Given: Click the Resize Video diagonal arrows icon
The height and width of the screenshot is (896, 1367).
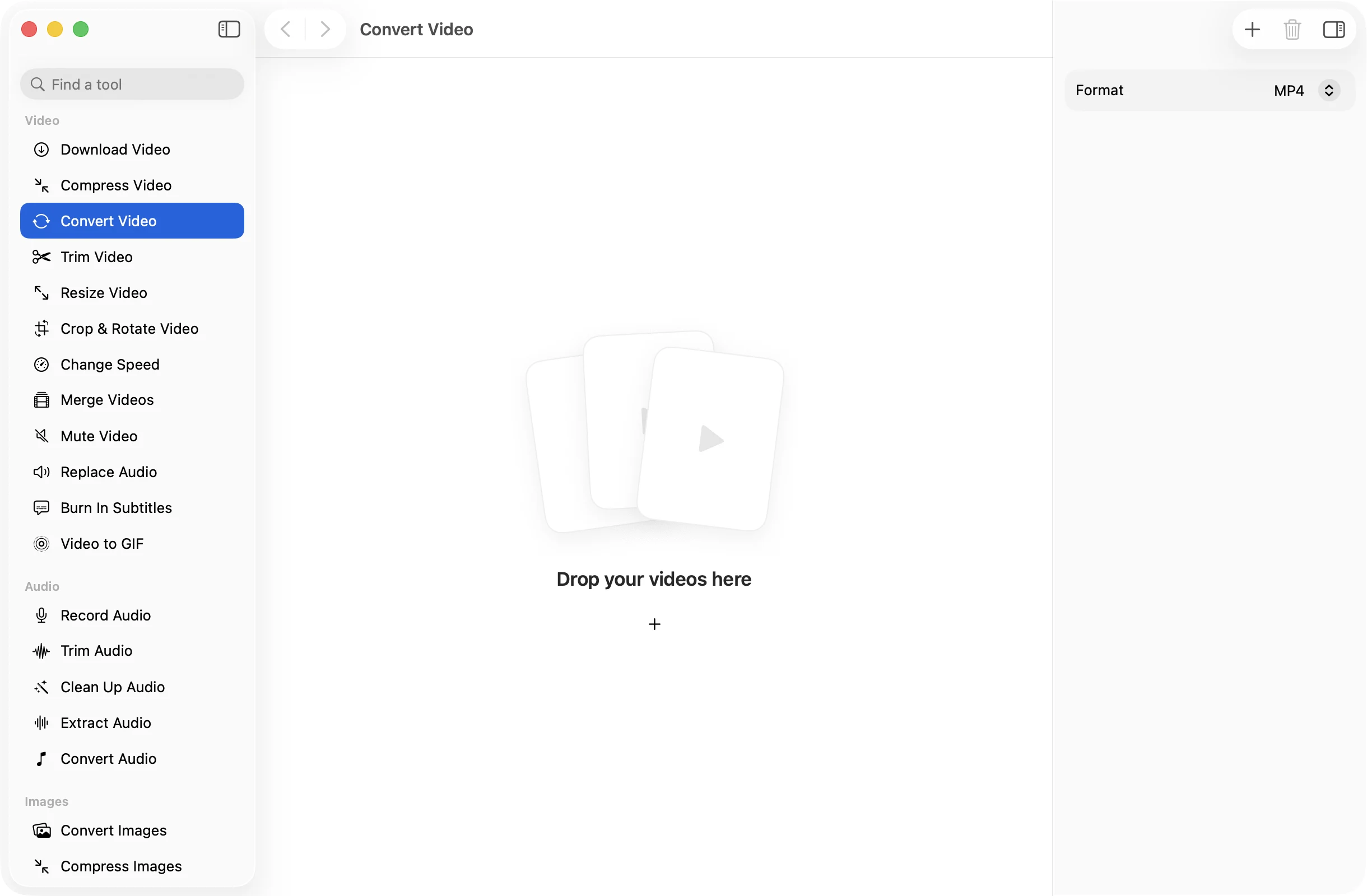Looking at the screenshot, I should click(x=41, y=293).
